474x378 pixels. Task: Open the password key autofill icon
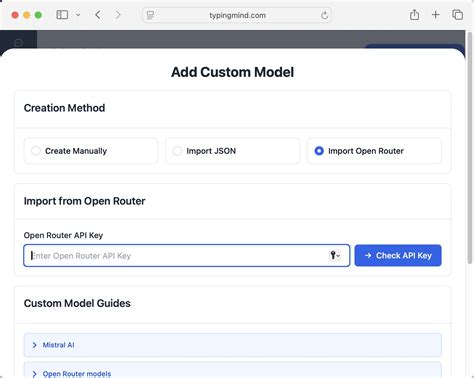[x=335, y=256]
